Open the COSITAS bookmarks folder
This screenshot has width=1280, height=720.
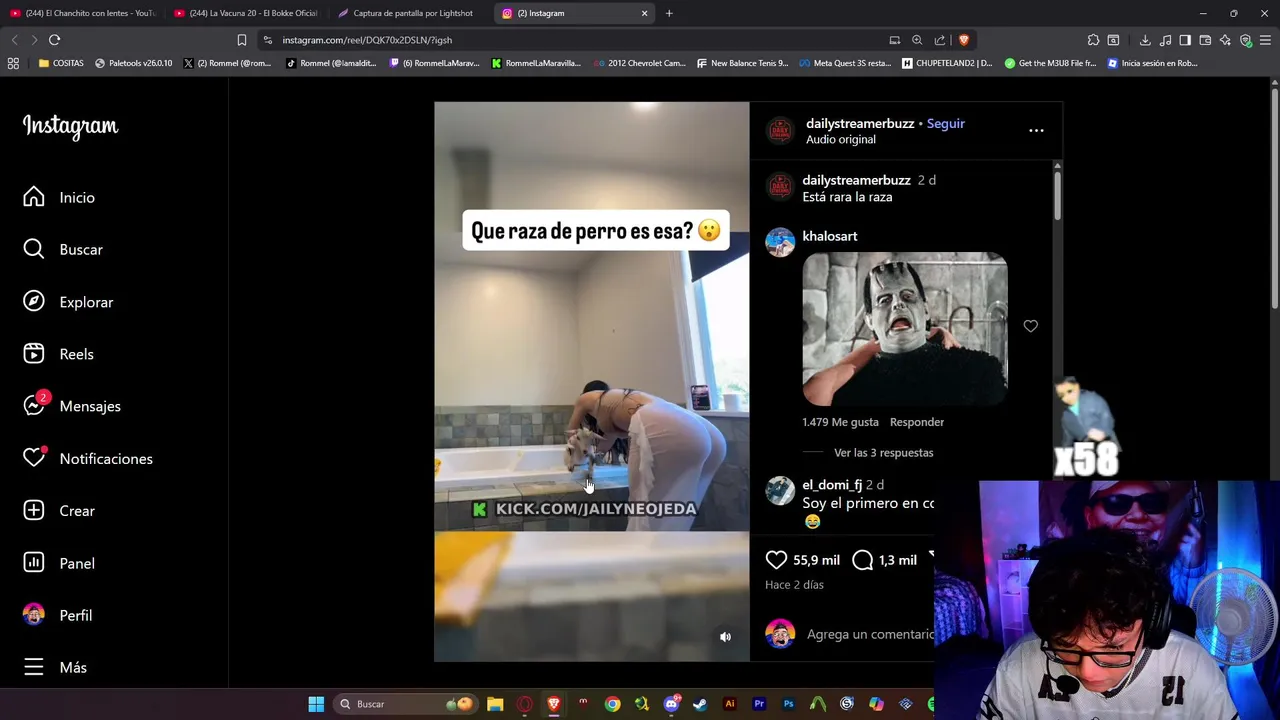[61, 63]
